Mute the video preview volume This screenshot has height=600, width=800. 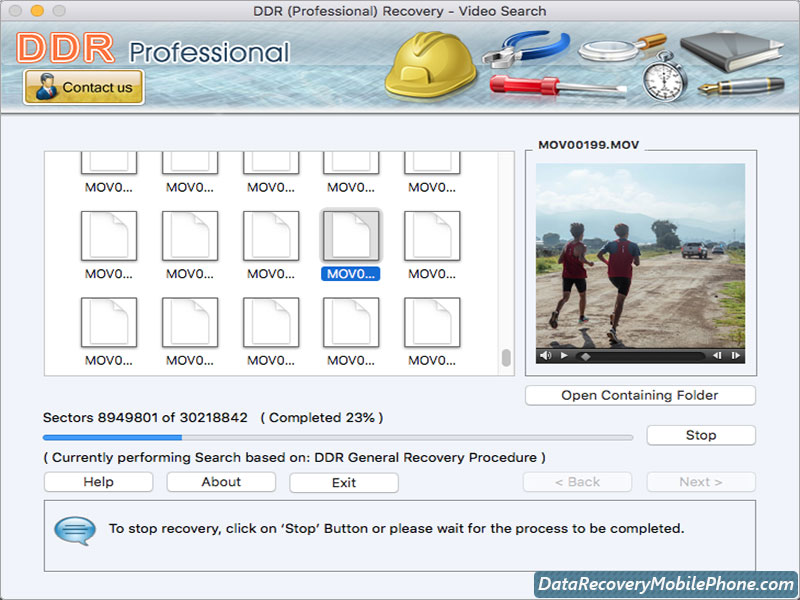[x=546, y=355]
